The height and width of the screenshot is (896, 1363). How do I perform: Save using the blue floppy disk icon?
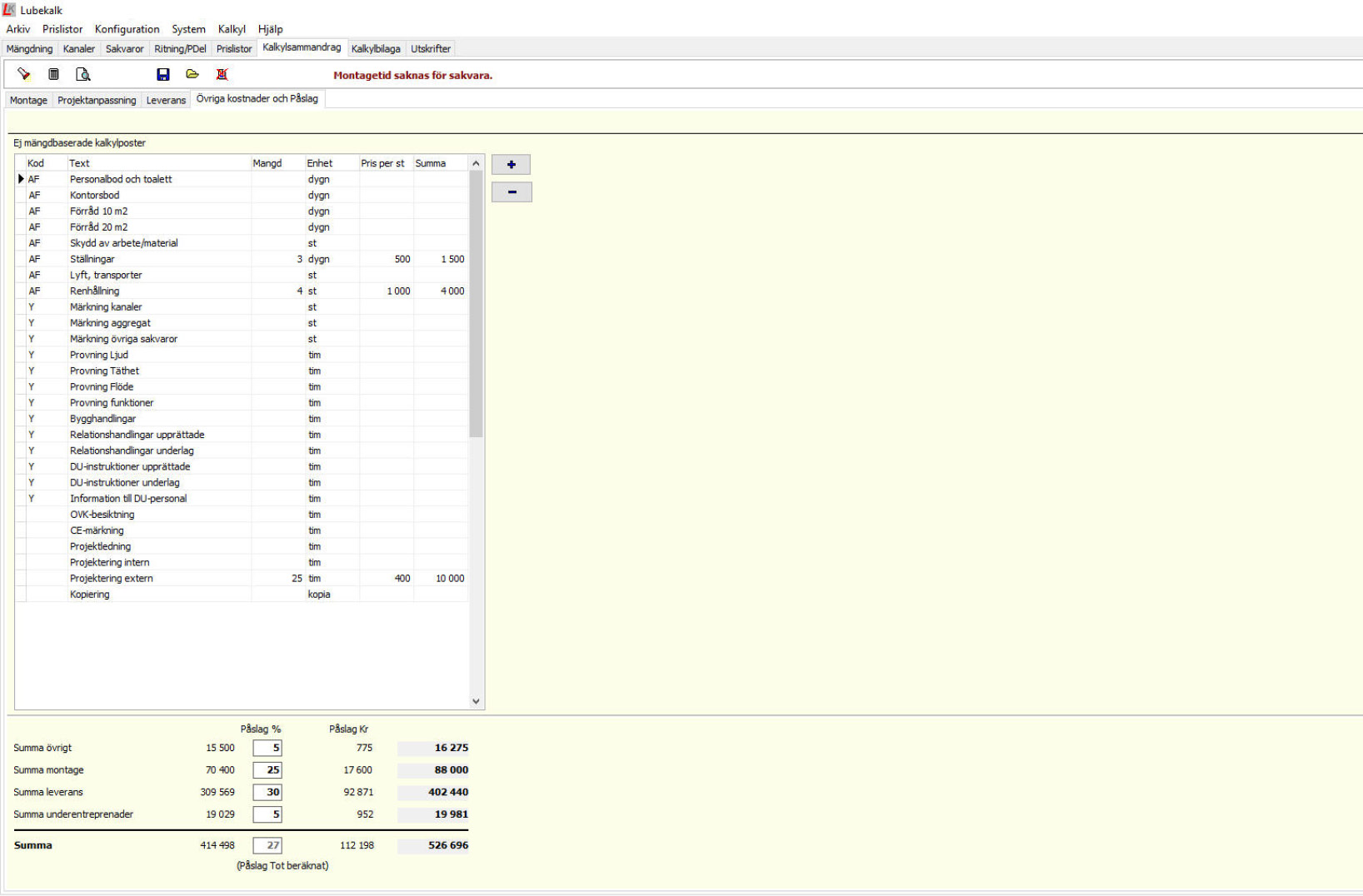point(163,74)
